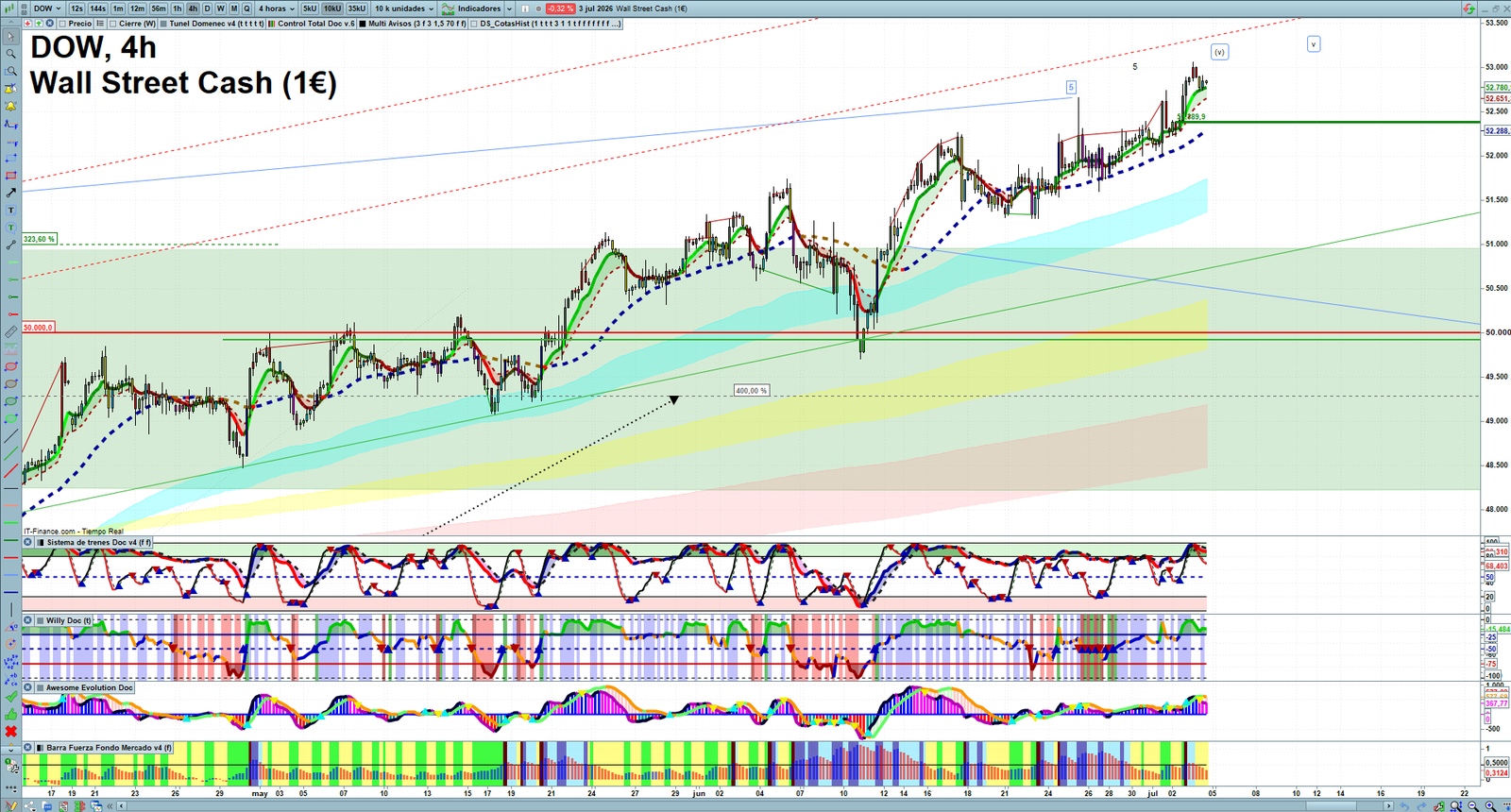Select the 144s timeframe

point(97,8)
